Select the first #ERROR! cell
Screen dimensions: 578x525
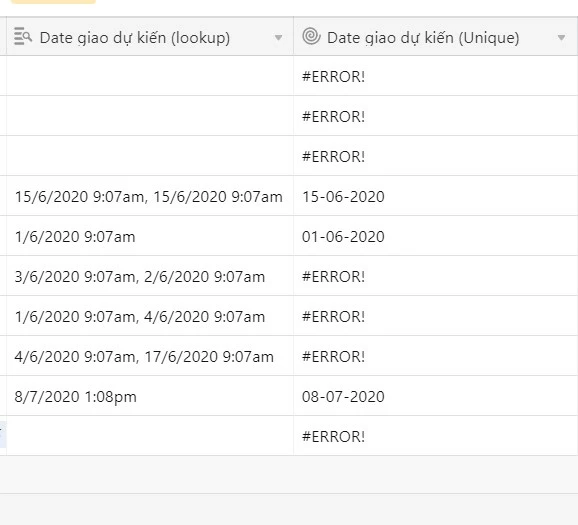point(436,76)
